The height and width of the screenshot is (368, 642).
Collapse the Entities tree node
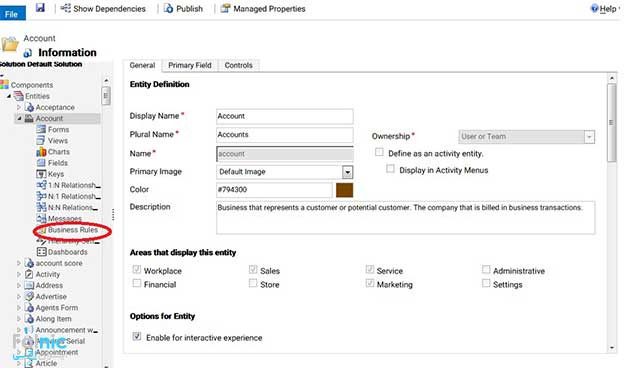pos(9,96)
